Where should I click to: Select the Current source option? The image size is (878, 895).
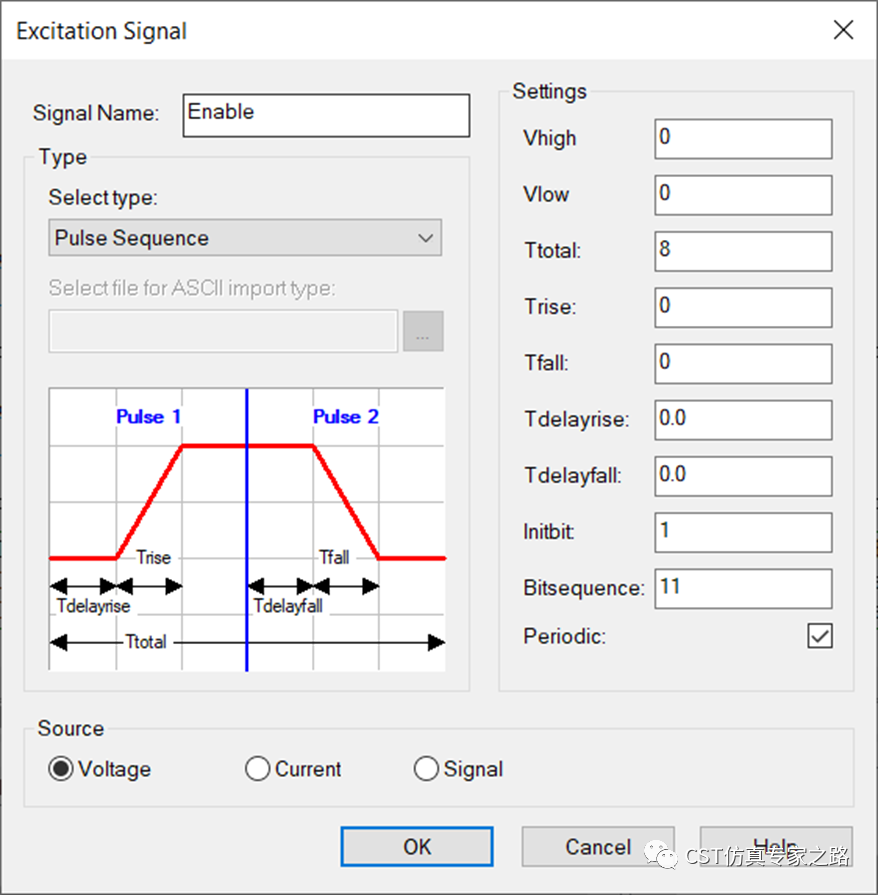click(x=258, y=769)
